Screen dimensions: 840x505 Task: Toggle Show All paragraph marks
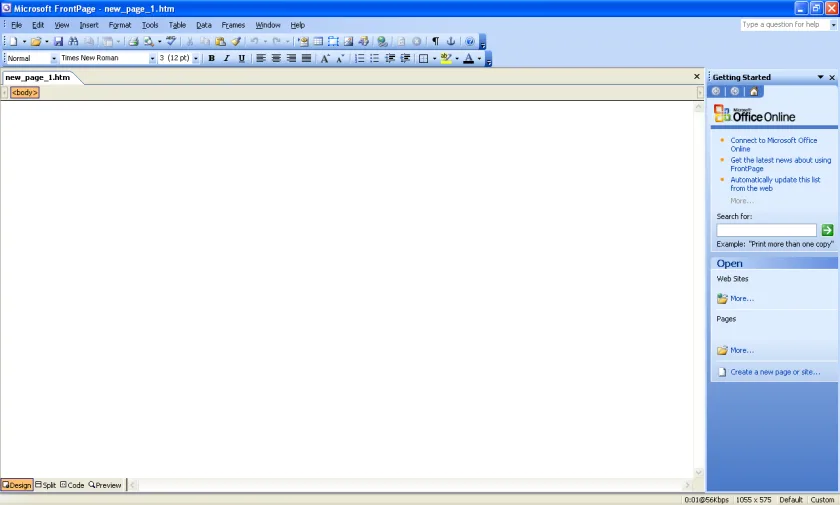tap(436, 41)
